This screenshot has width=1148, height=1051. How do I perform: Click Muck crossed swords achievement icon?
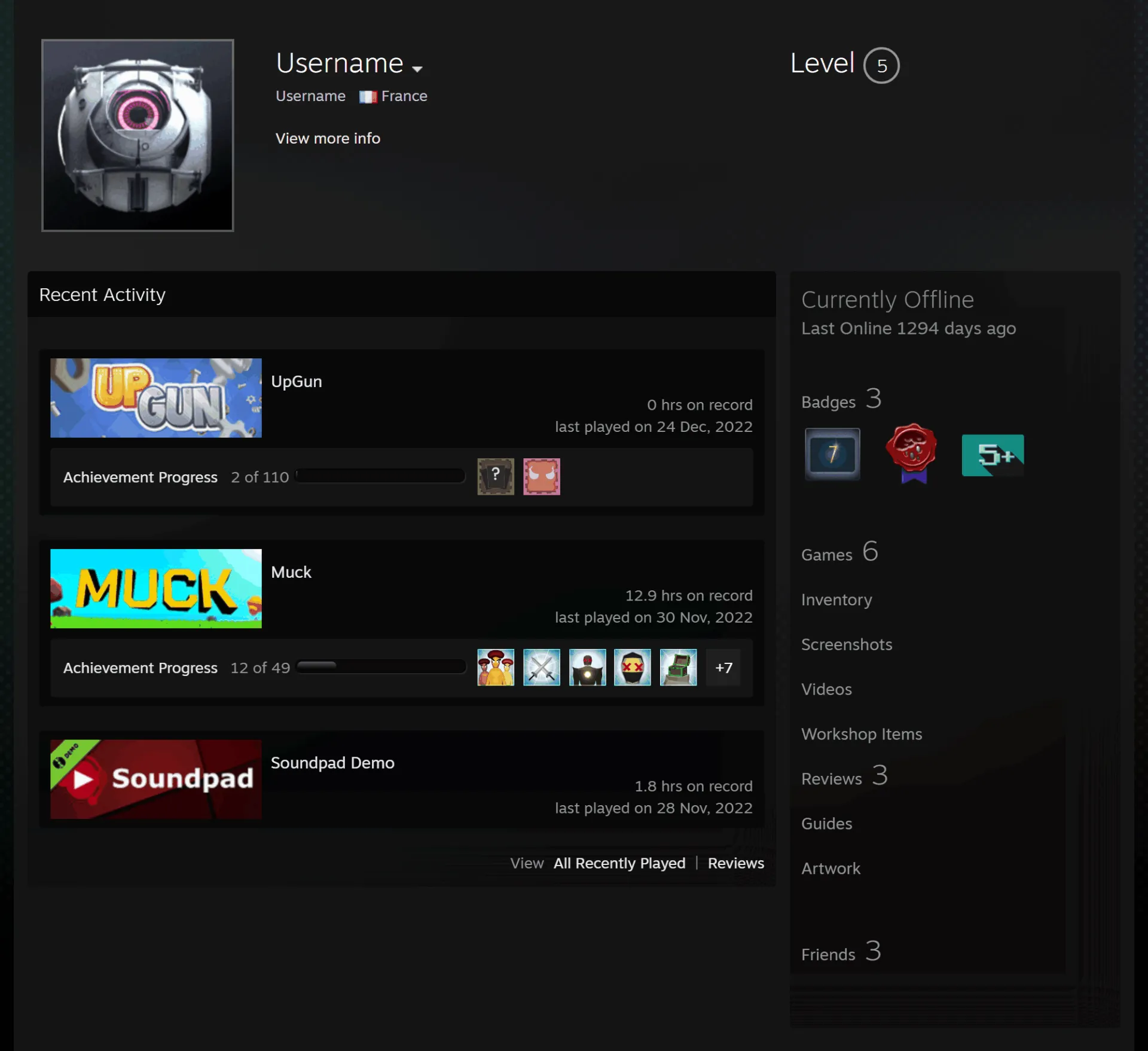point(542,668)
